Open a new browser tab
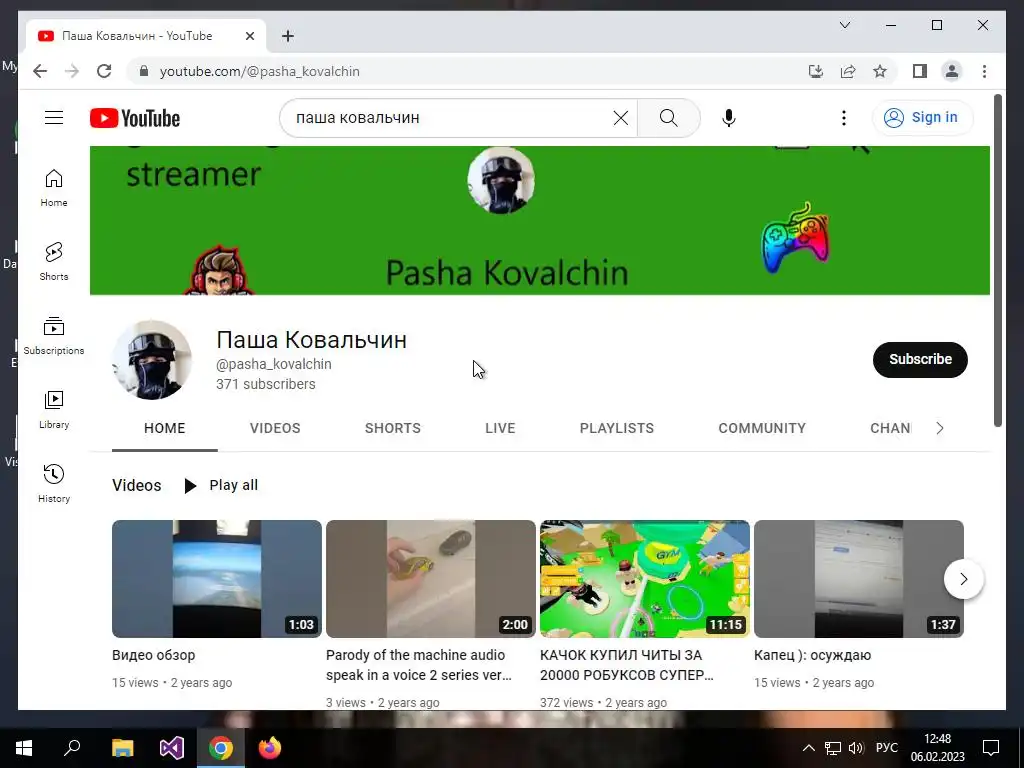This screenshot has height=768, width=1024. tap(288, 36)
